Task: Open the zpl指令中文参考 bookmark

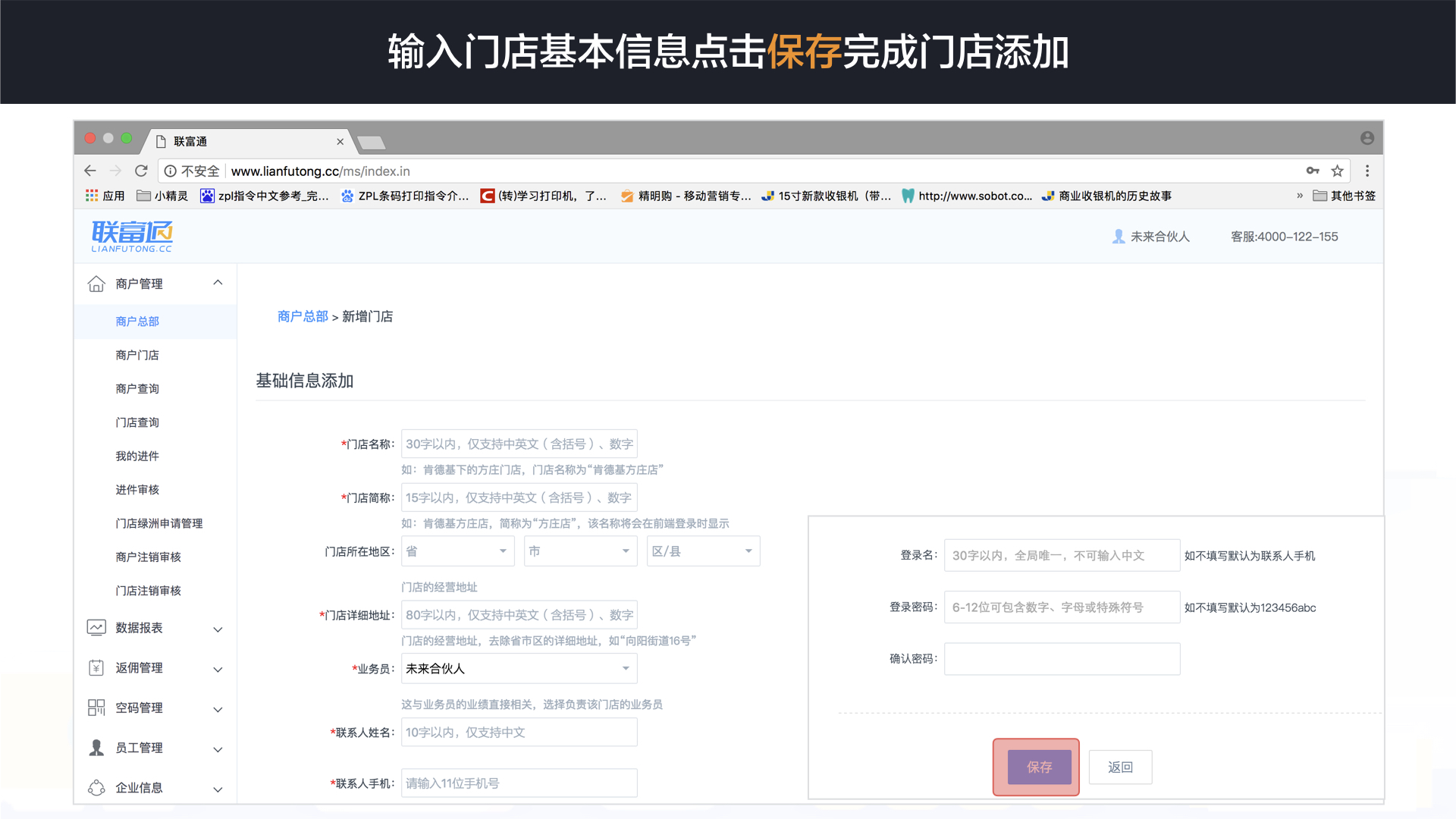Action: (x=264, y=196)
